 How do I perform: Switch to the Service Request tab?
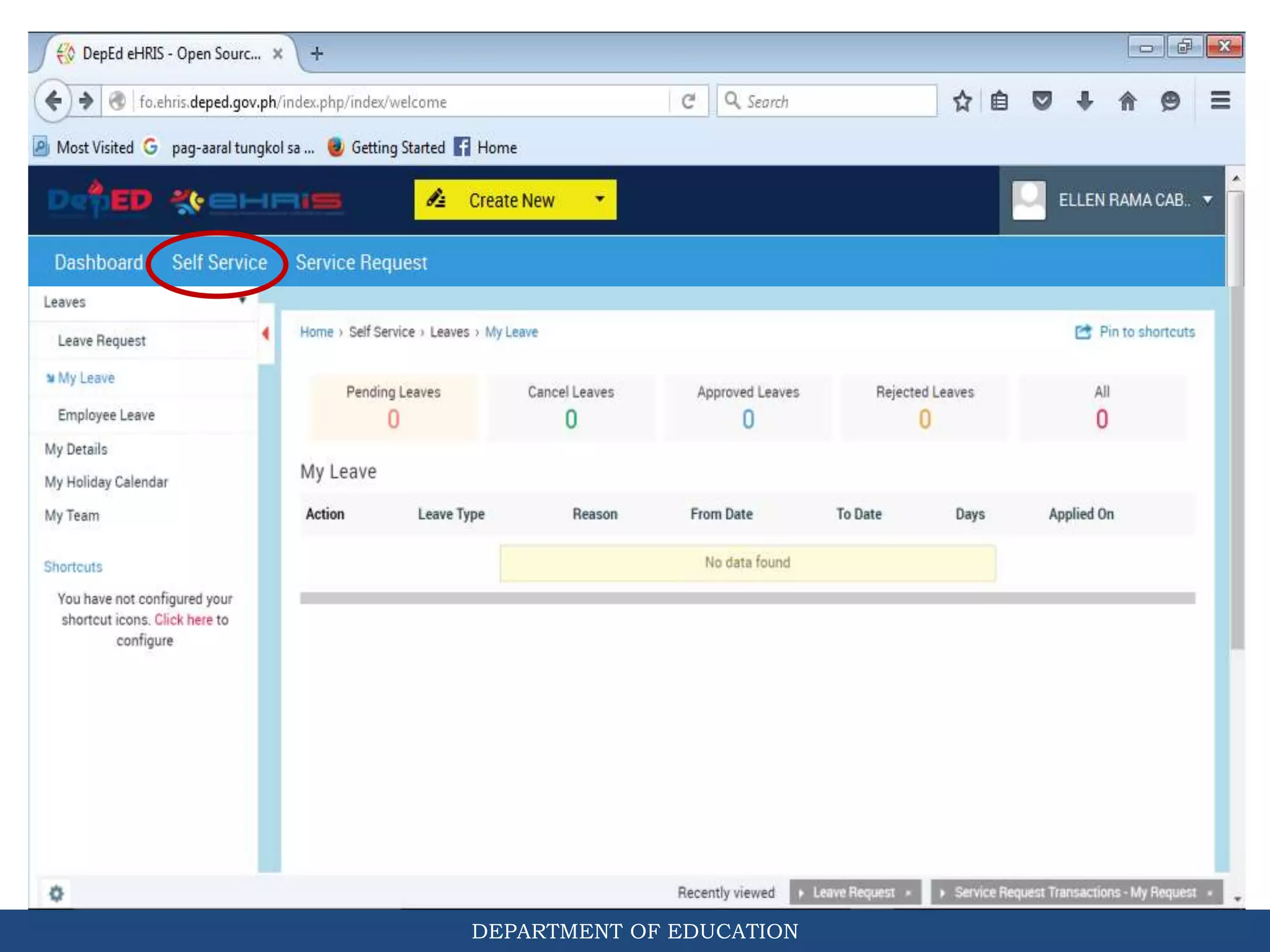click(362, 263)
